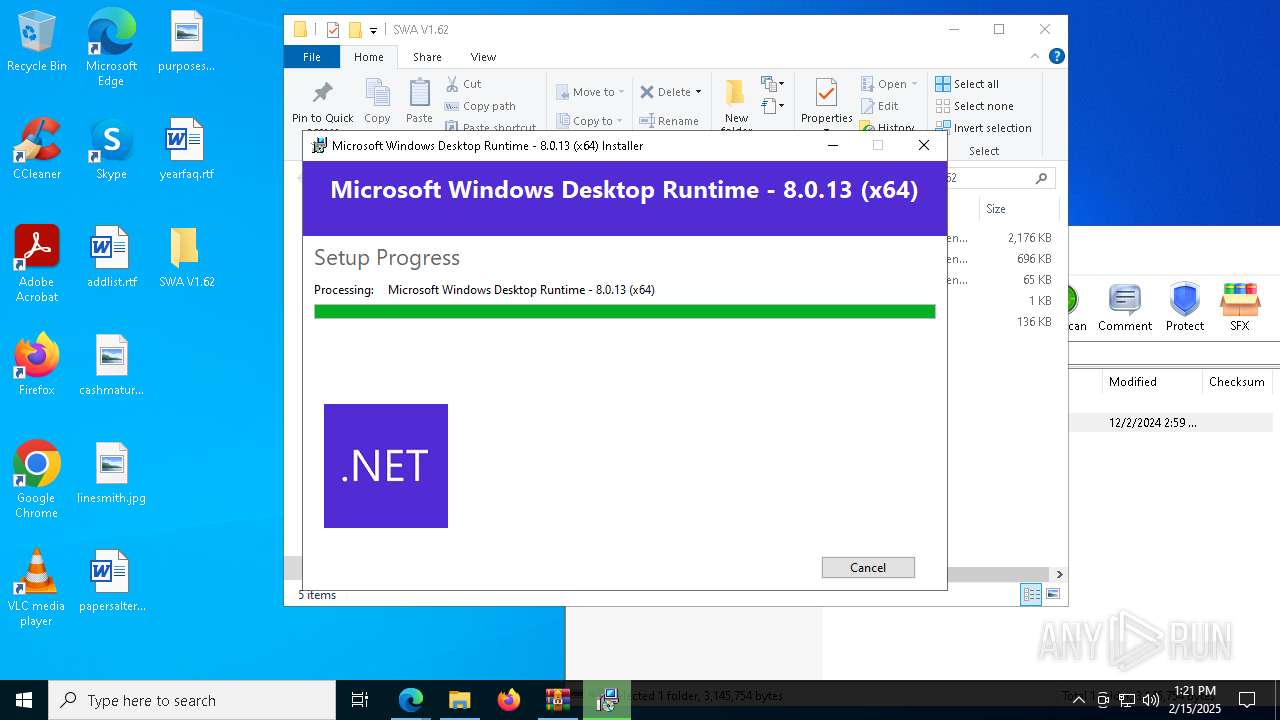1280x720 pixels.
Task: Select CCleaner desktop icon
Action: 37,149
